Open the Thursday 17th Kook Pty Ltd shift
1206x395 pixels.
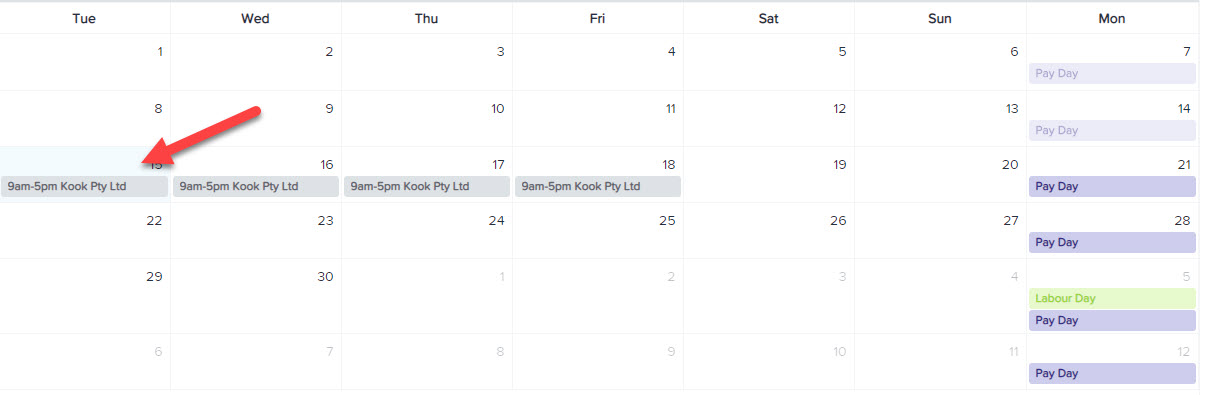(426, 186)
